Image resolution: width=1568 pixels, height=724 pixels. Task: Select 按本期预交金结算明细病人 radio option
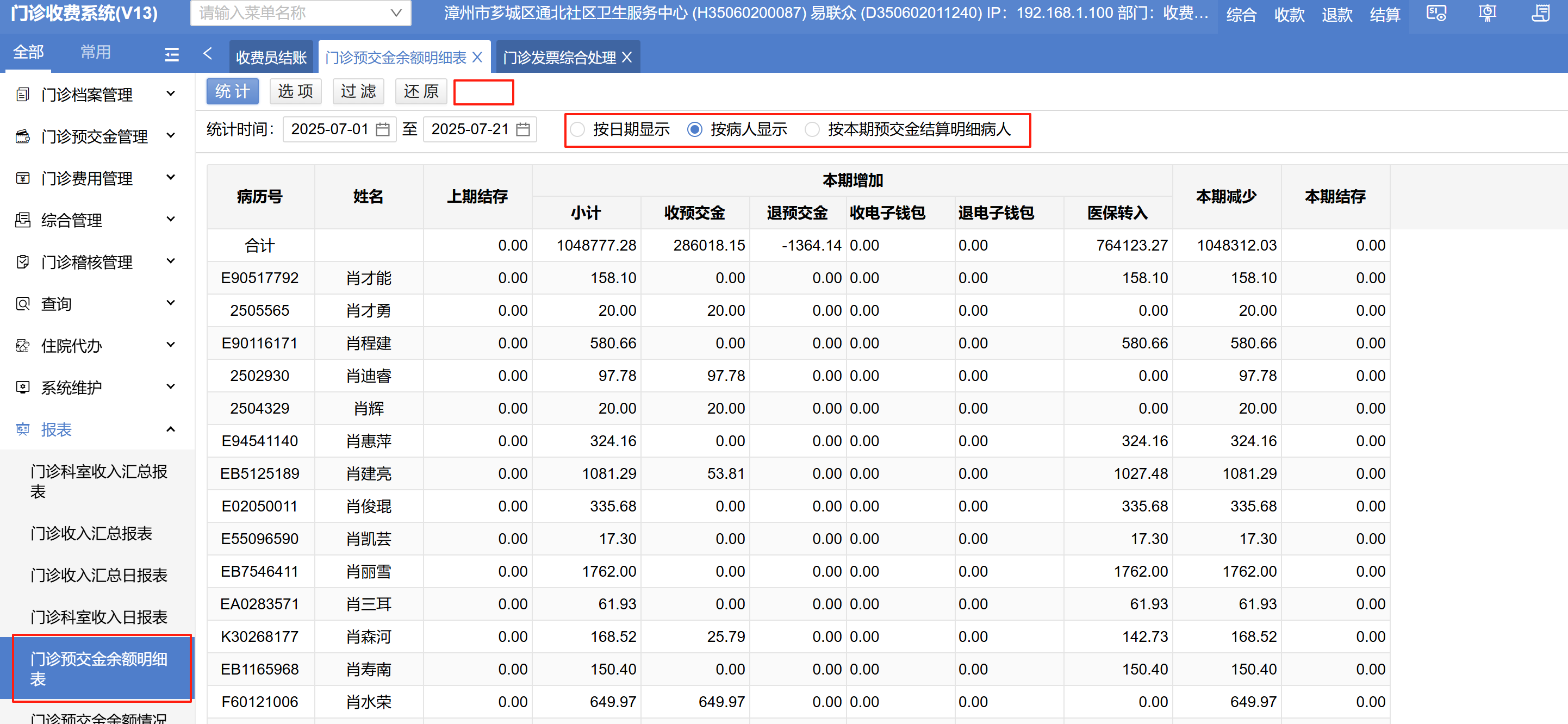(812, 129)
